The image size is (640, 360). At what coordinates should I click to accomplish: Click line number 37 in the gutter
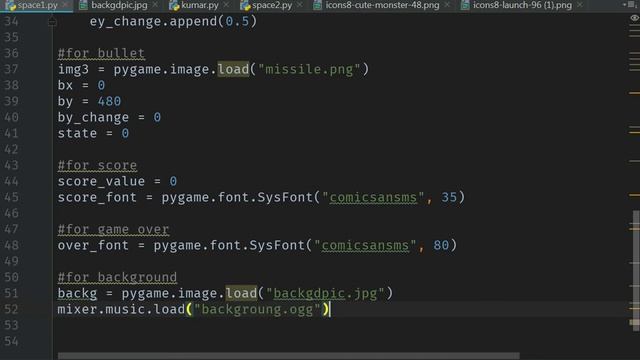(x=11, y=69)
